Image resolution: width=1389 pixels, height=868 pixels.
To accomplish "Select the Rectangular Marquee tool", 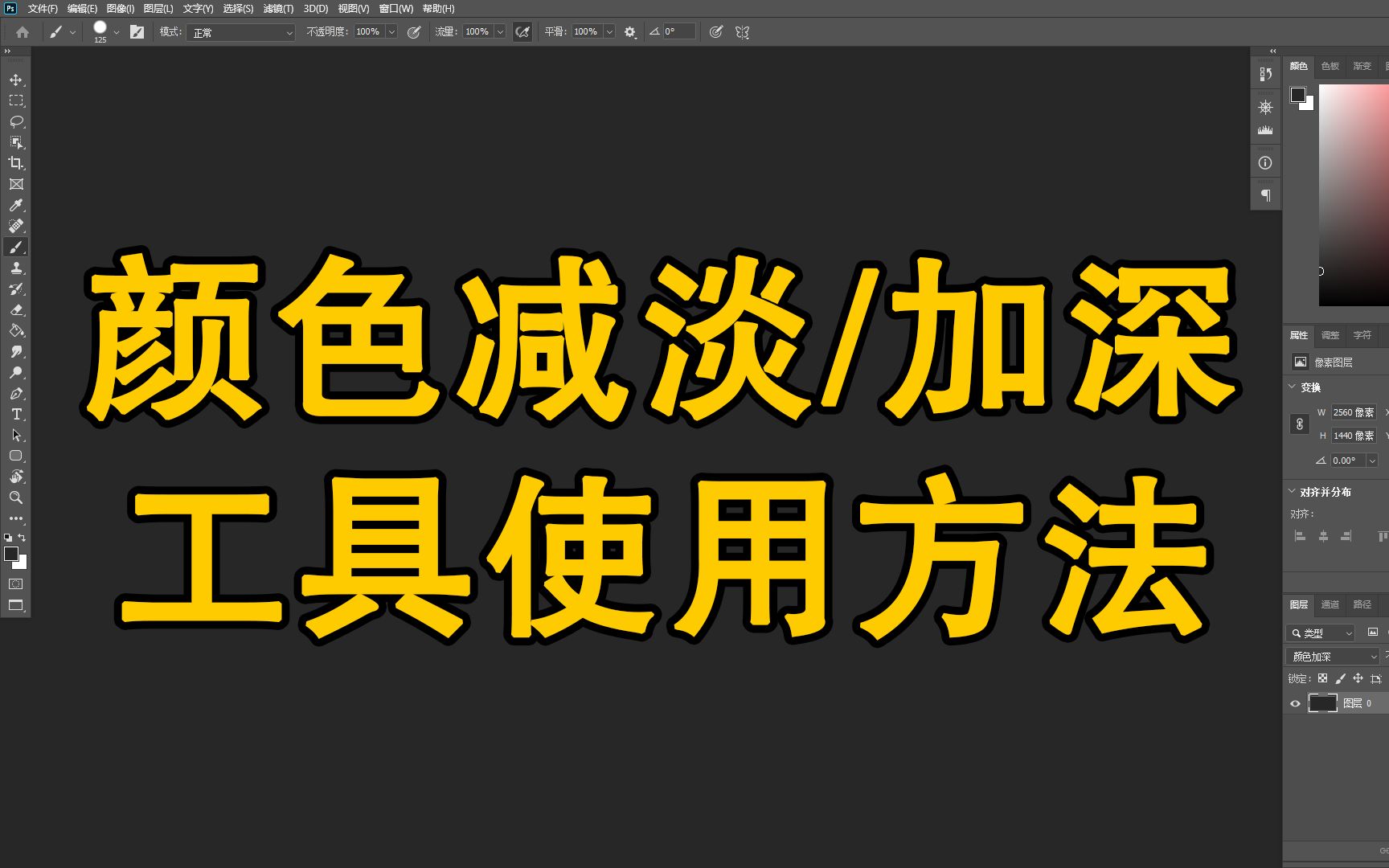I will (16, 100).
